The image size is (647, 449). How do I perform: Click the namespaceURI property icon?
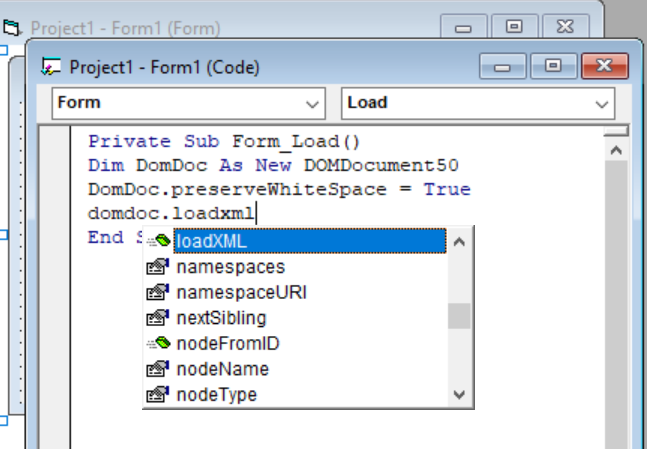coord(158,293)
